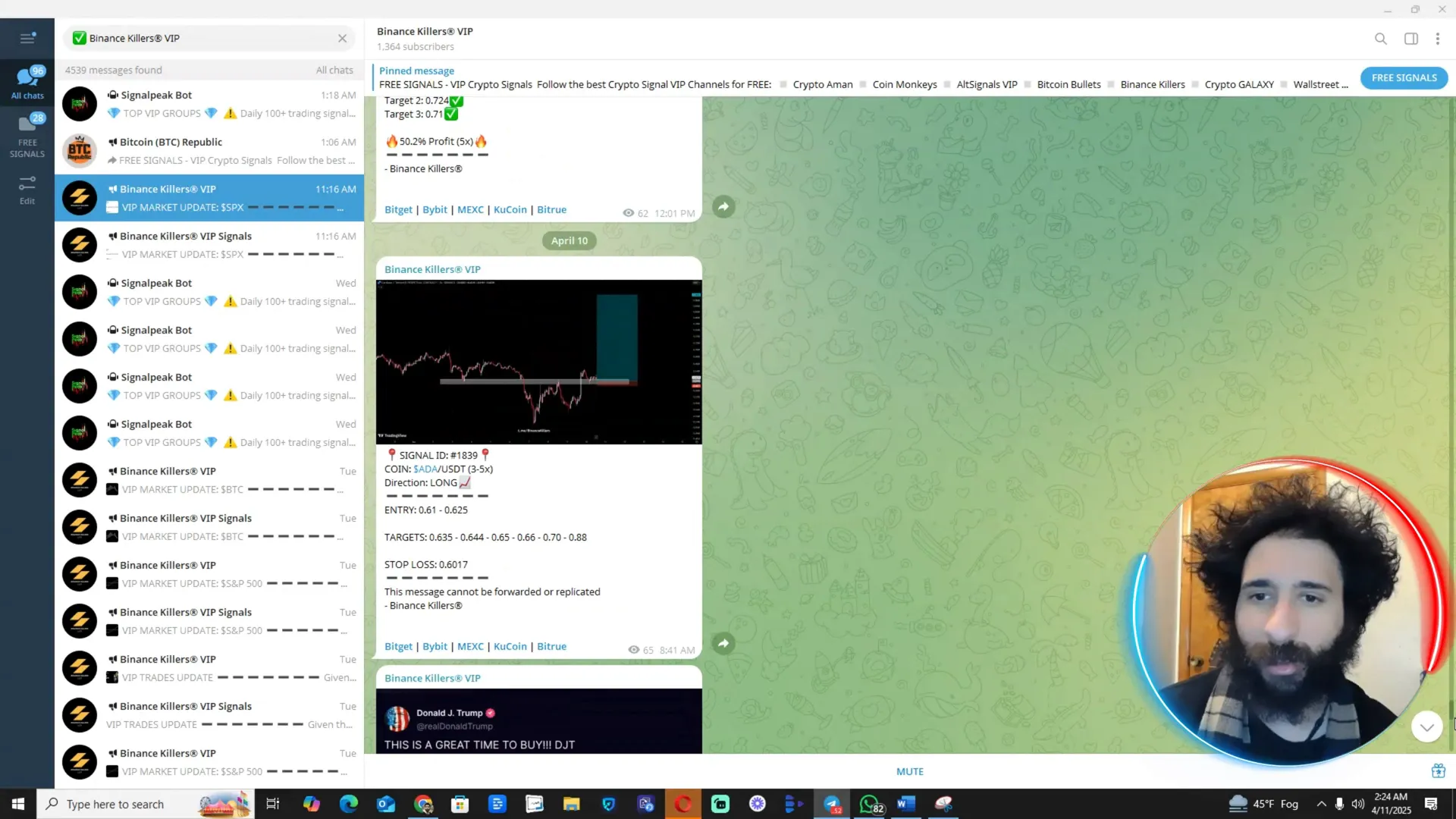Open the ADA chart image
The image size is (1456, 819).
538,362
